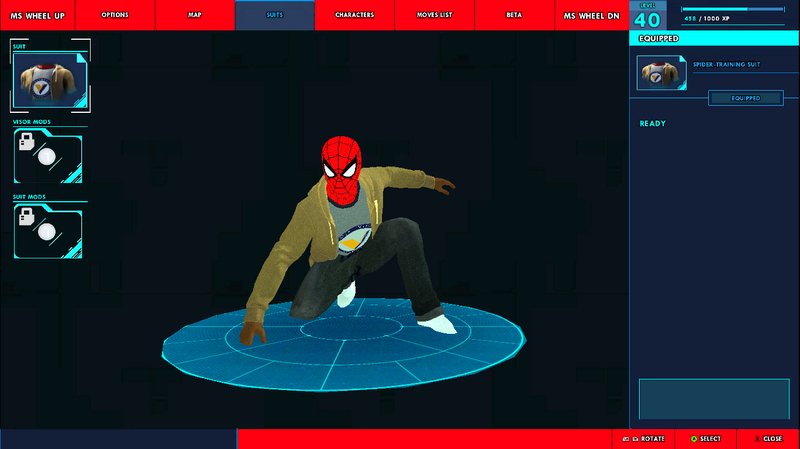Screen dimensions: 800x449
Task: Click the locked SUIT MODS slot
Action: 48,231
